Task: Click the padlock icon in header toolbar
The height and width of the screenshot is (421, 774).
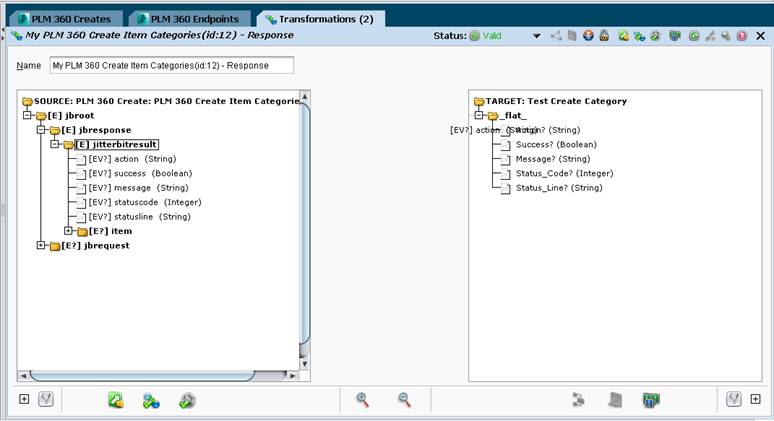Action: pyautogui.click(x=604, y=36)
